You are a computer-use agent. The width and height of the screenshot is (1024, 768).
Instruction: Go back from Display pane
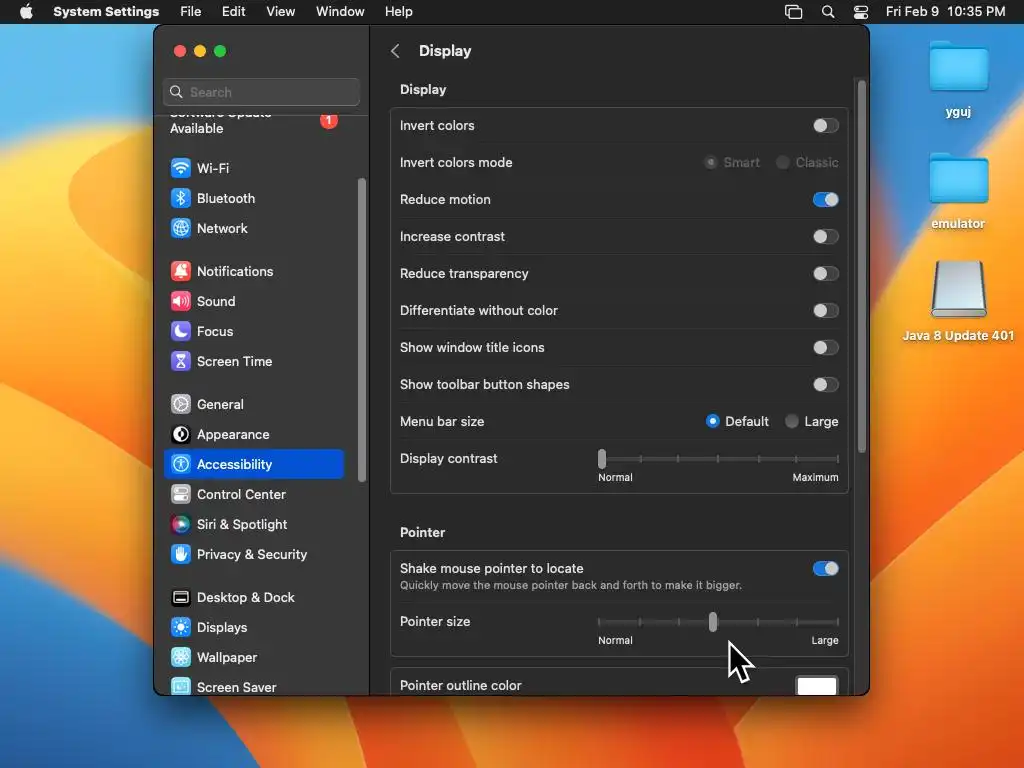tap(395, 51)
